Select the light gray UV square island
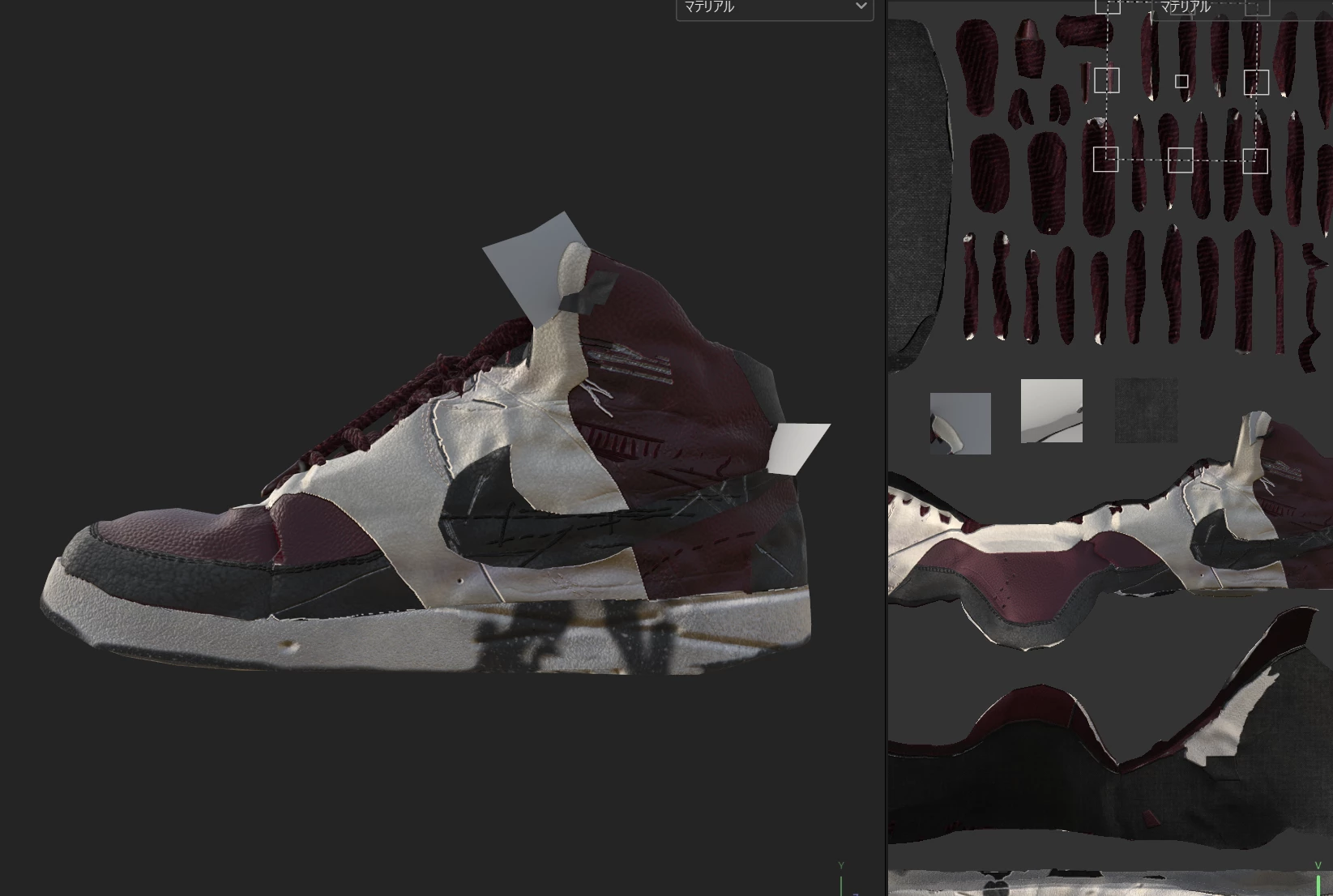 pyautogui.click(x=1052, y=411)
